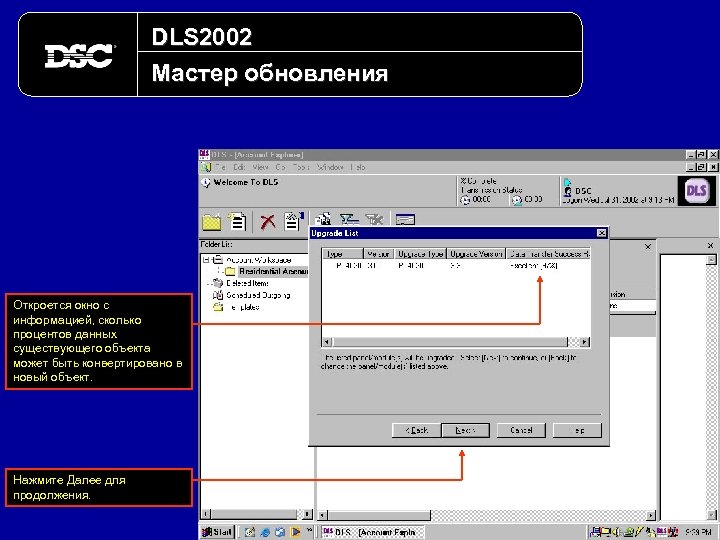Click the folder list's right scroll arrow
Viewport: 720px width, 540px height.
pyautogui.click(x=307, y=514)
